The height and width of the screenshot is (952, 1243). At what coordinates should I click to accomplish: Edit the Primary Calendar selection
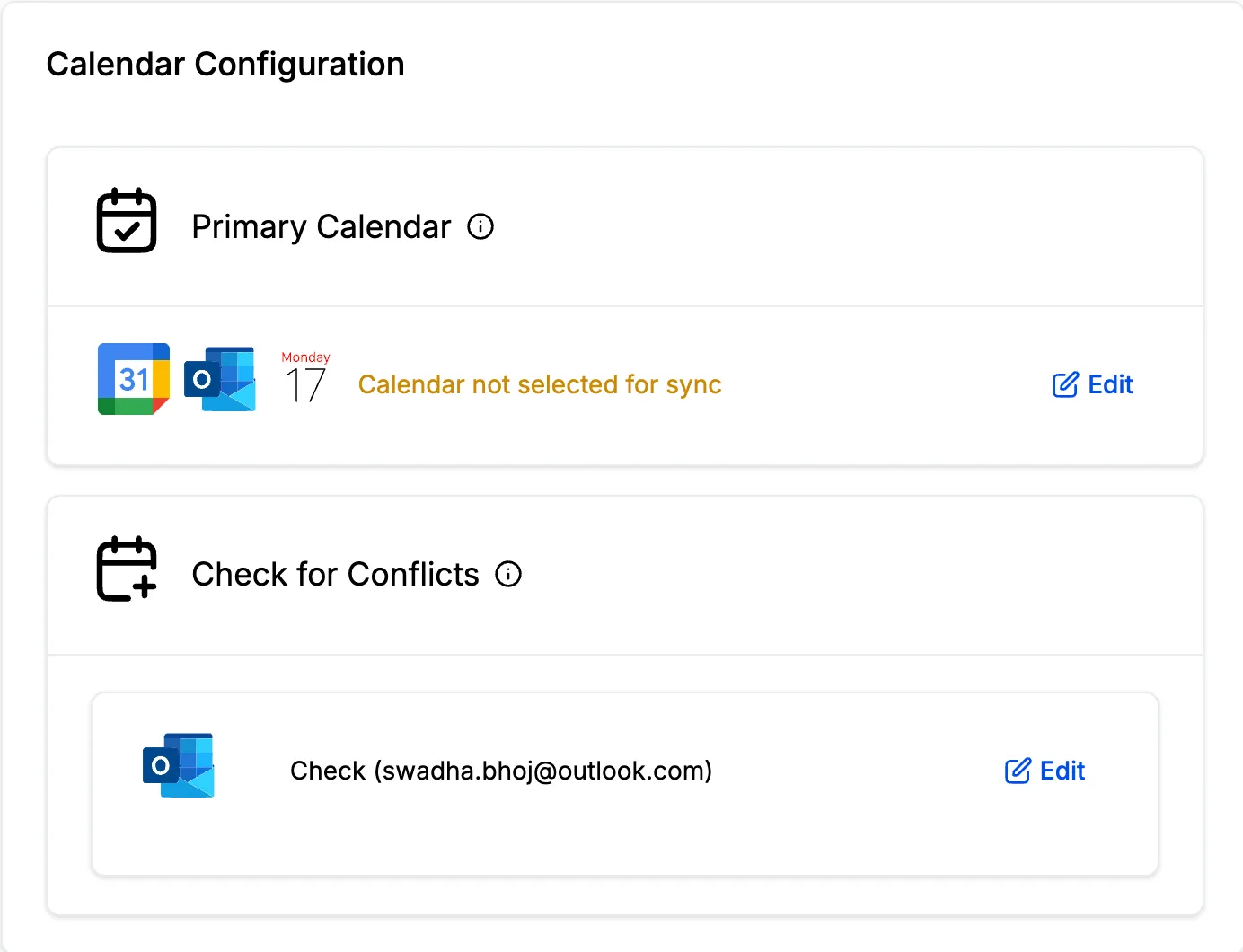[x=1093, y=384]
